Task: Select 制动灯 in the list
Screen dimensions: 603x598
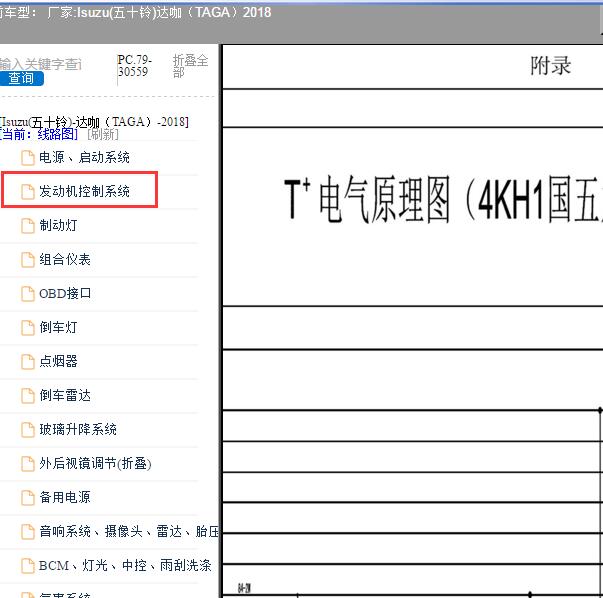Action: 58,225
